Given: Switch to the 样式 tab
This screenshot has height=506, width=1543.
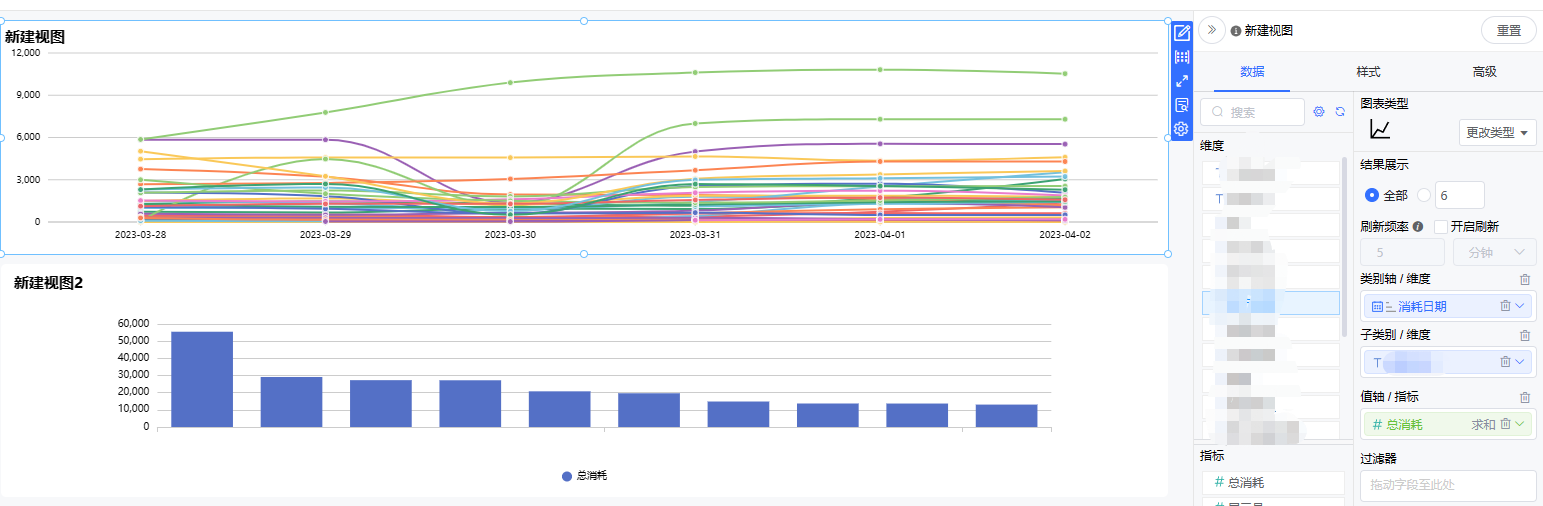Looking at the screenshot, I should pyautogui.click(x=1368, y=72).
